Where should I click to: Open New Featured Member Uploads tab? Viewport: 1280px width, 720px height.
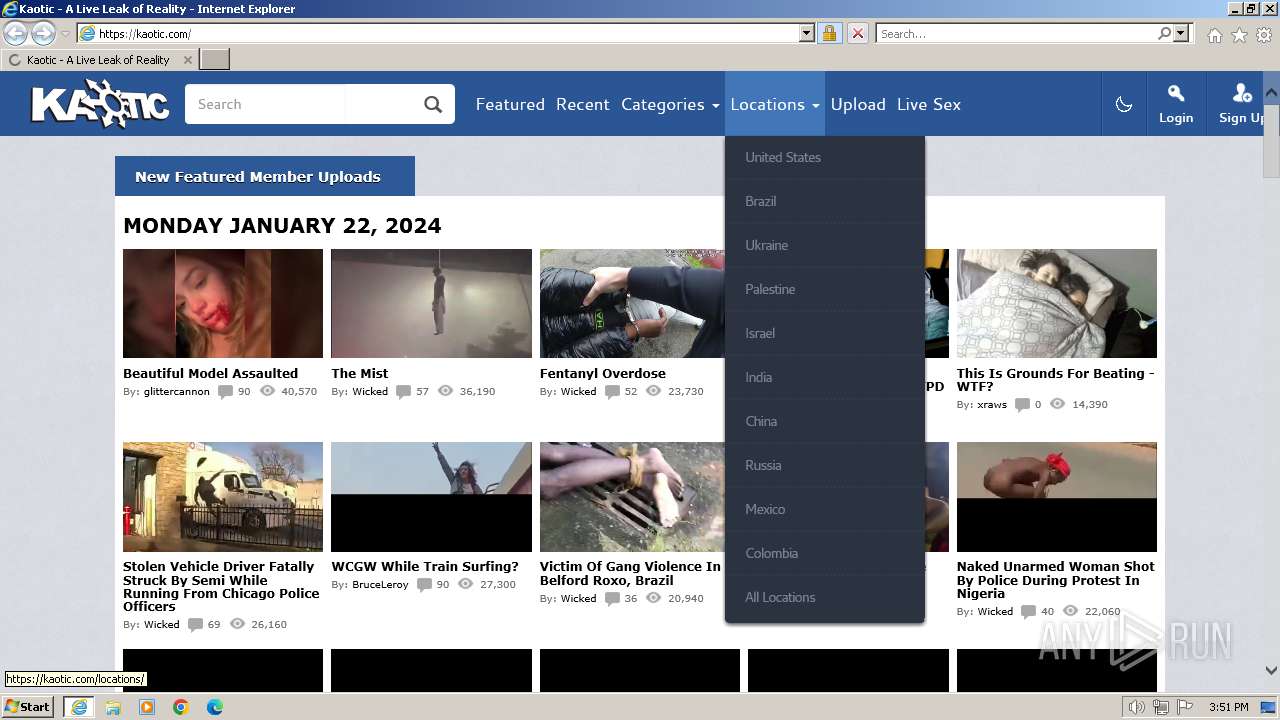click(265, 176)
